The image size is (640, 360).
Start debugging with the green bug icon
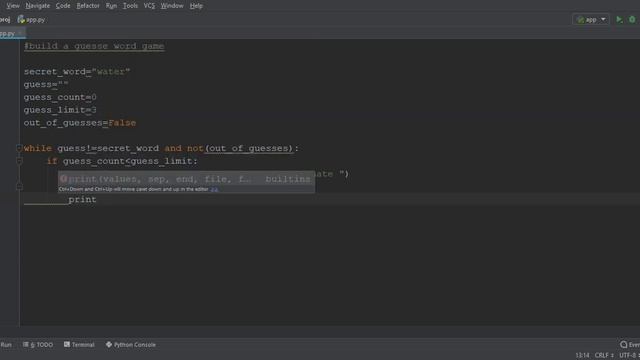pyautogui.click(x=632, y=20)
